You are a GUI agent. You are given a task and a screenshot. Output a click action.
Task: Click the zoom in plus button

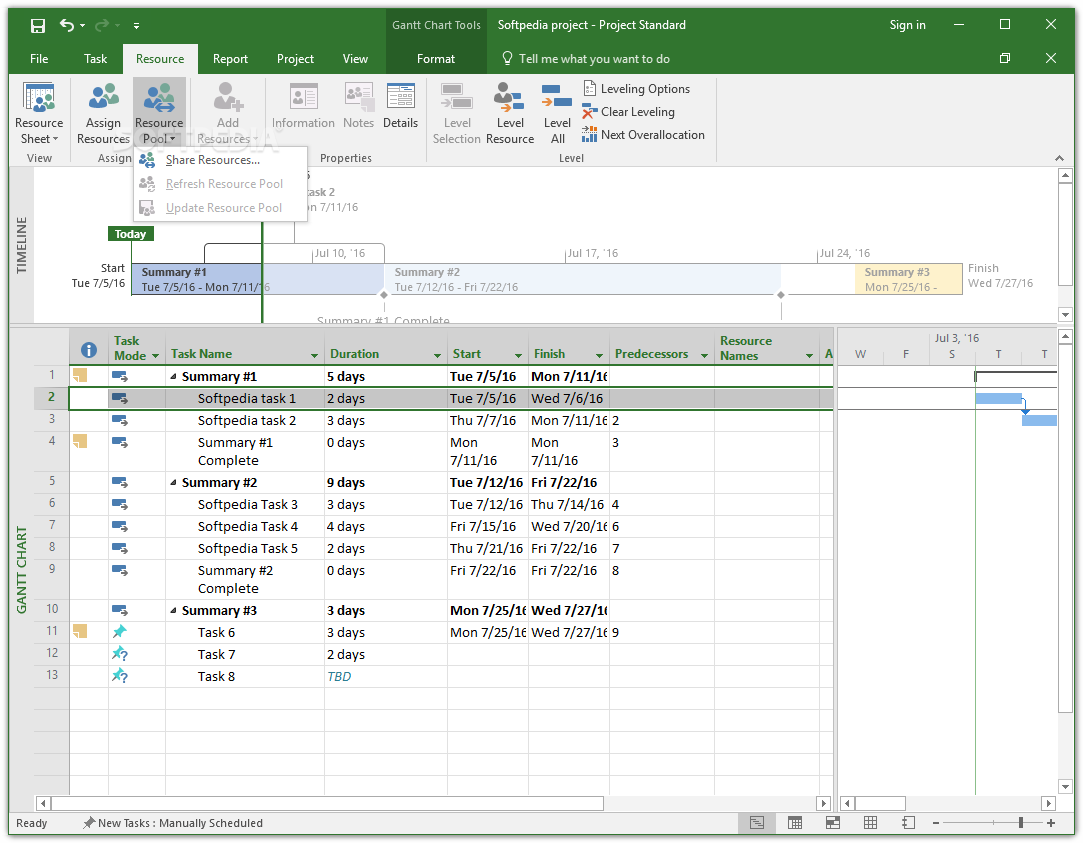[x=1051, y=823]
